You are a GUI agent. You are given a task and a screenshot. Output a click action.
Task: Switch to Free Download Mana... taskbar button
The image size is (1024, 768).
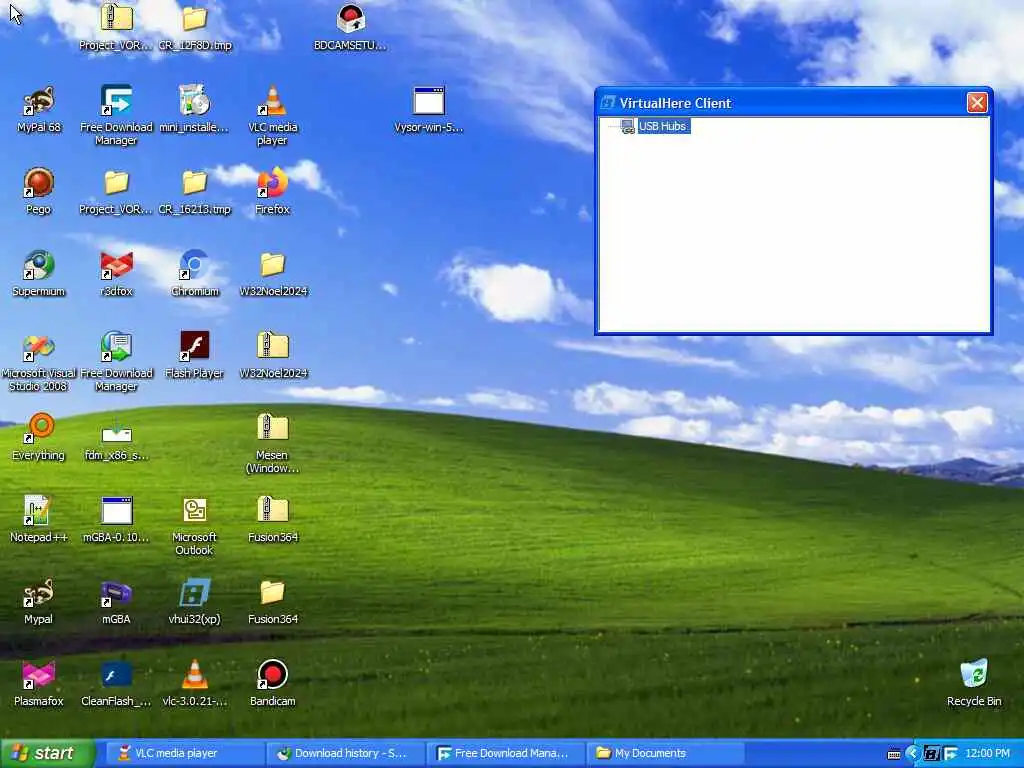click(505, 753)
